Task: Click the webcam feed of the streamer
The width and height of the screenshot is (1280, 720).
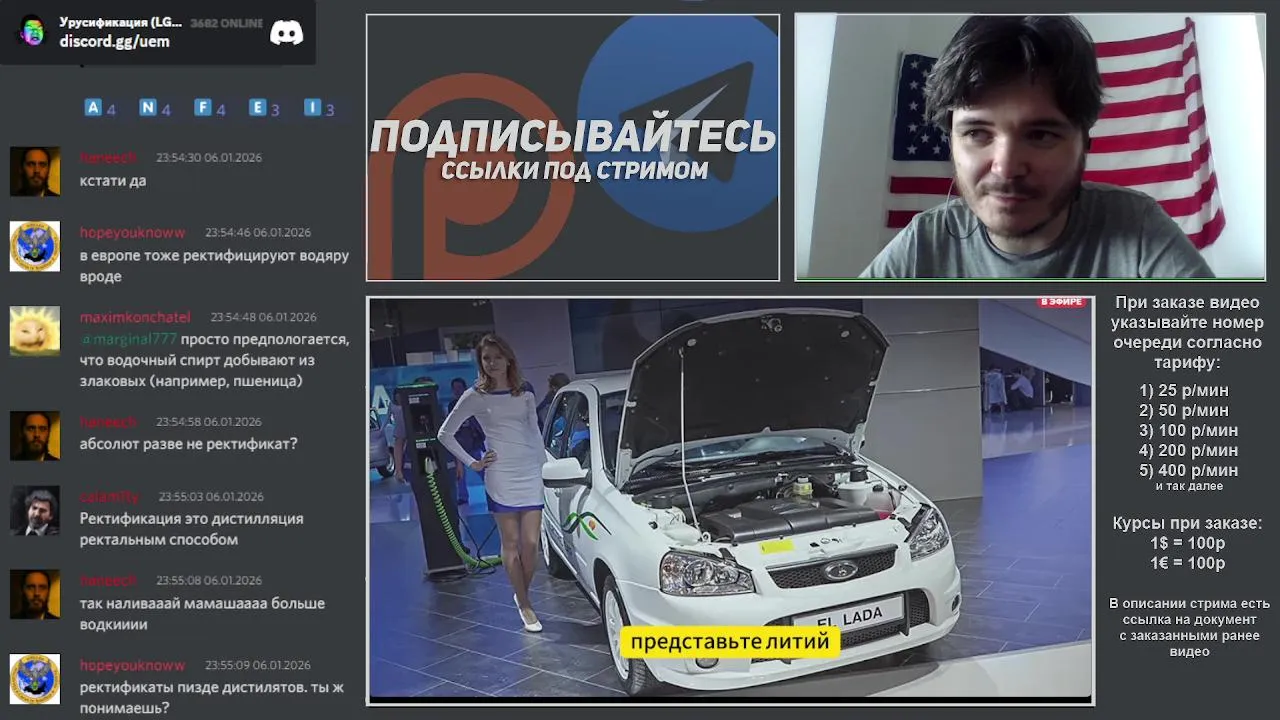Action: coord(1030,146)
